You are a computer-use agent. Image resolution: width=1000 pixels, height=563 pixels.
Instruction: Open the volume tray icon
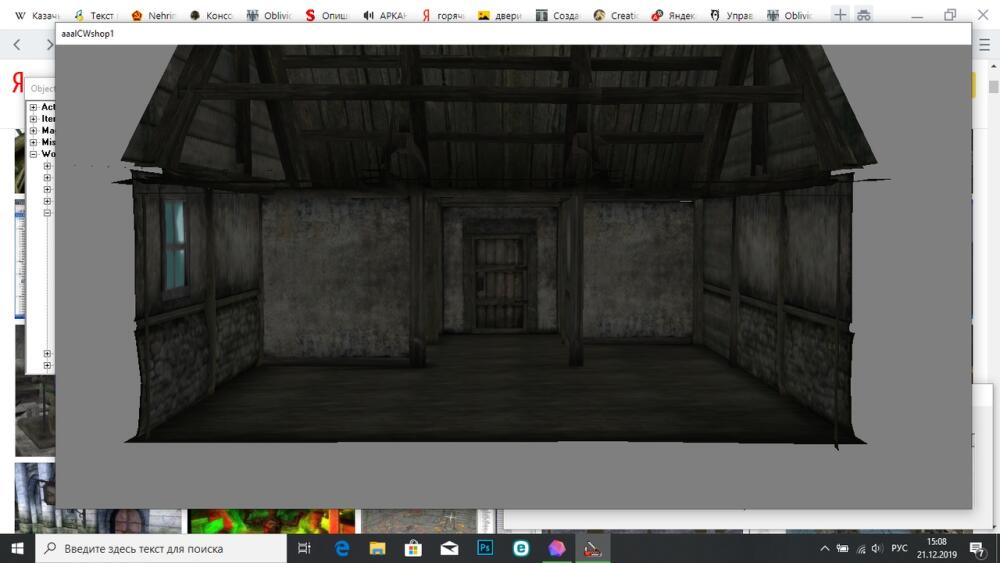878,548
